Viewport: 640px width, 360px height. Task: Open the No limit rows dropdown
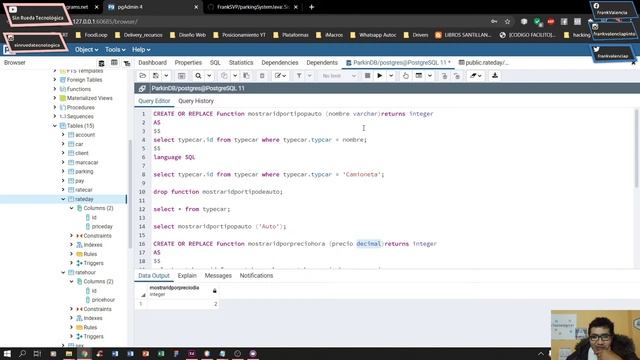point(338,76)
